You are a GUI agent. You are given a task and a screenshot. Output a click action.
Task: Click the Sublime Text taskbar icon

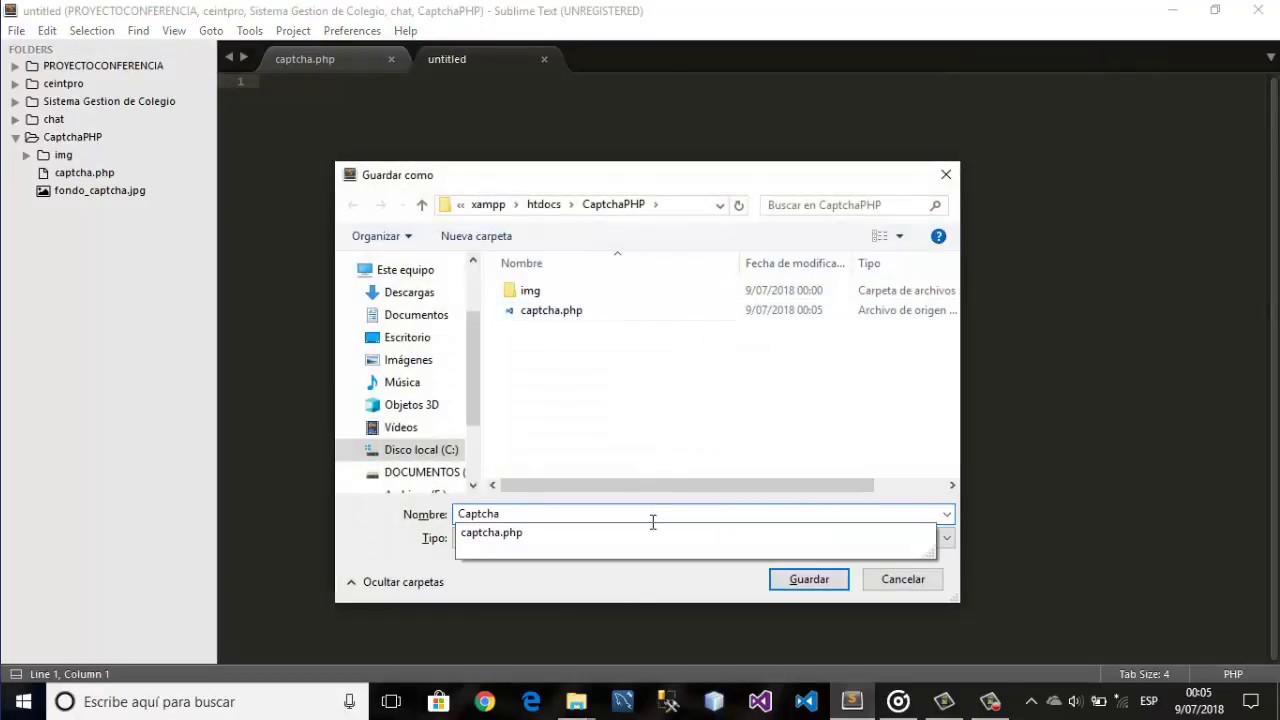852,702
